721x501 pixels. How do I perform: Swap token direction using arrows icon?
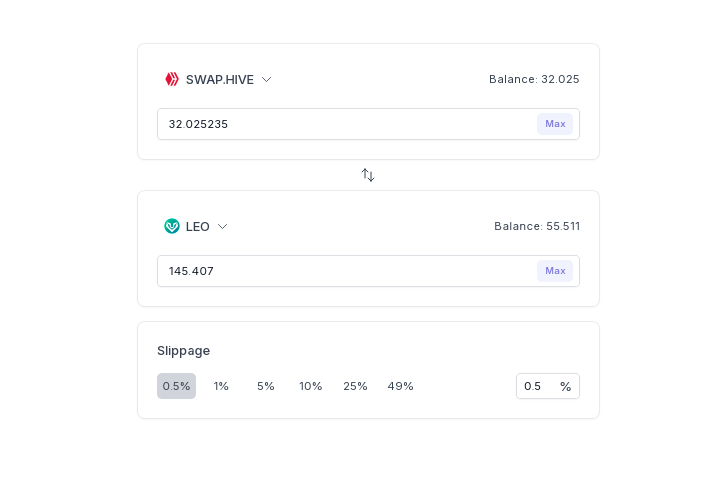click(368, 175)
